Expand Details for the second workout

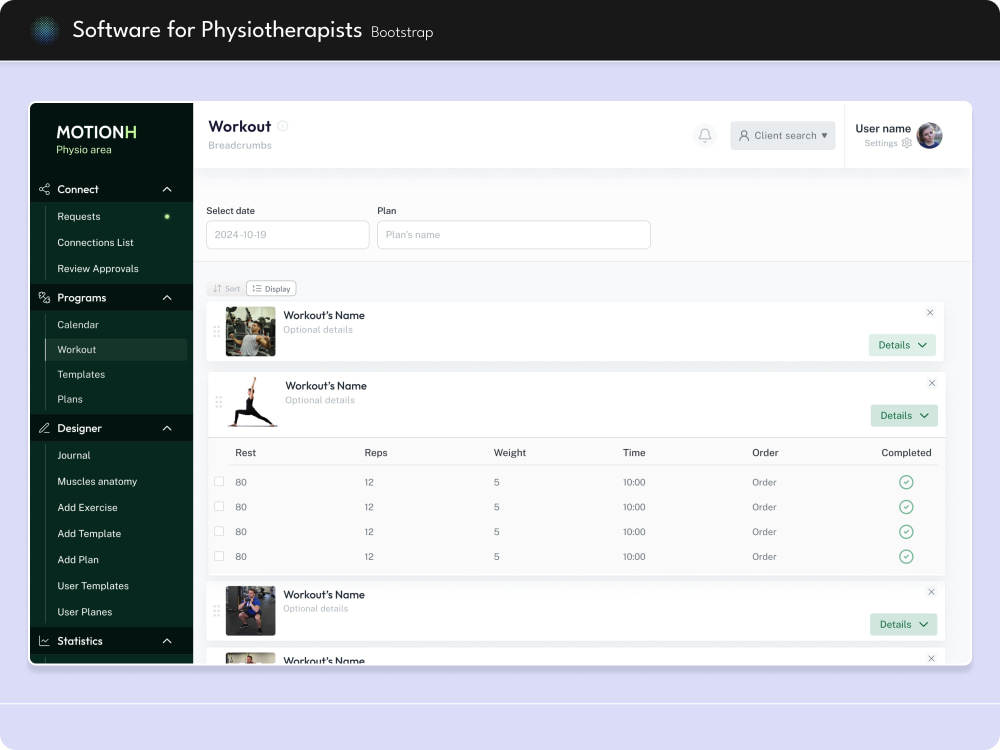(x=903, y=415)
